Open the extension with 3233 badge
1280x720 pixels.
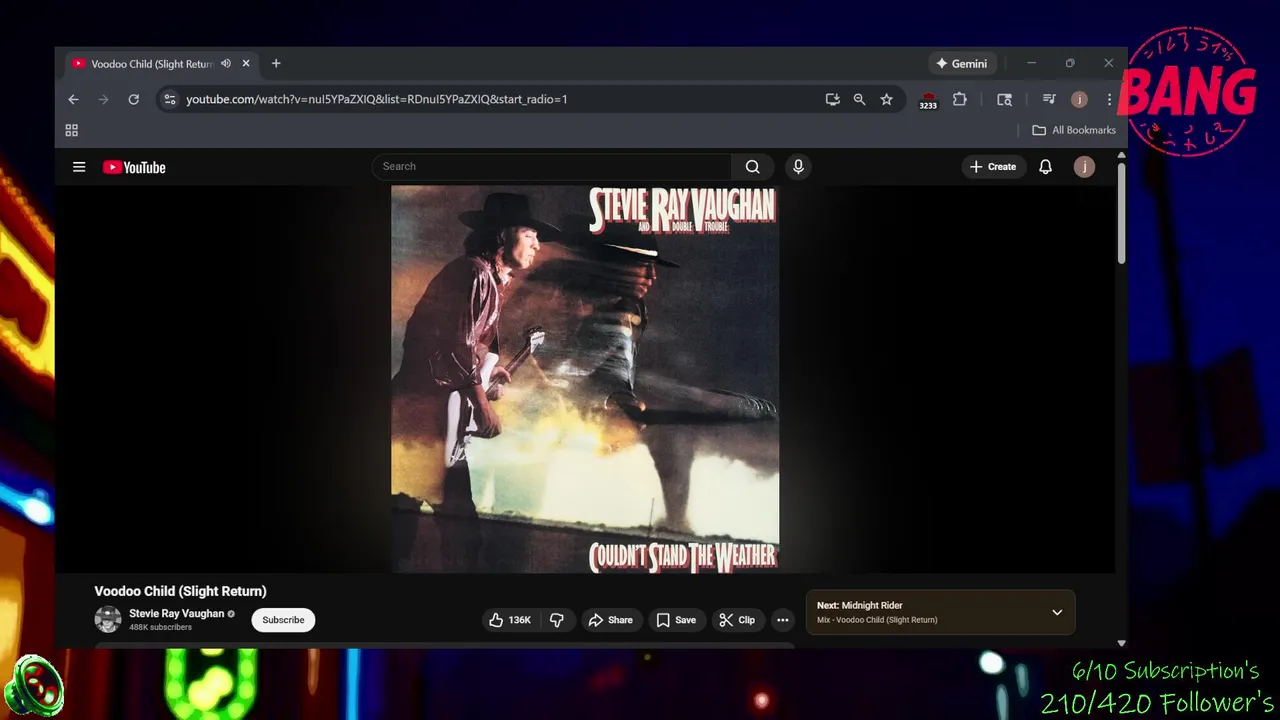coord(928,100)
